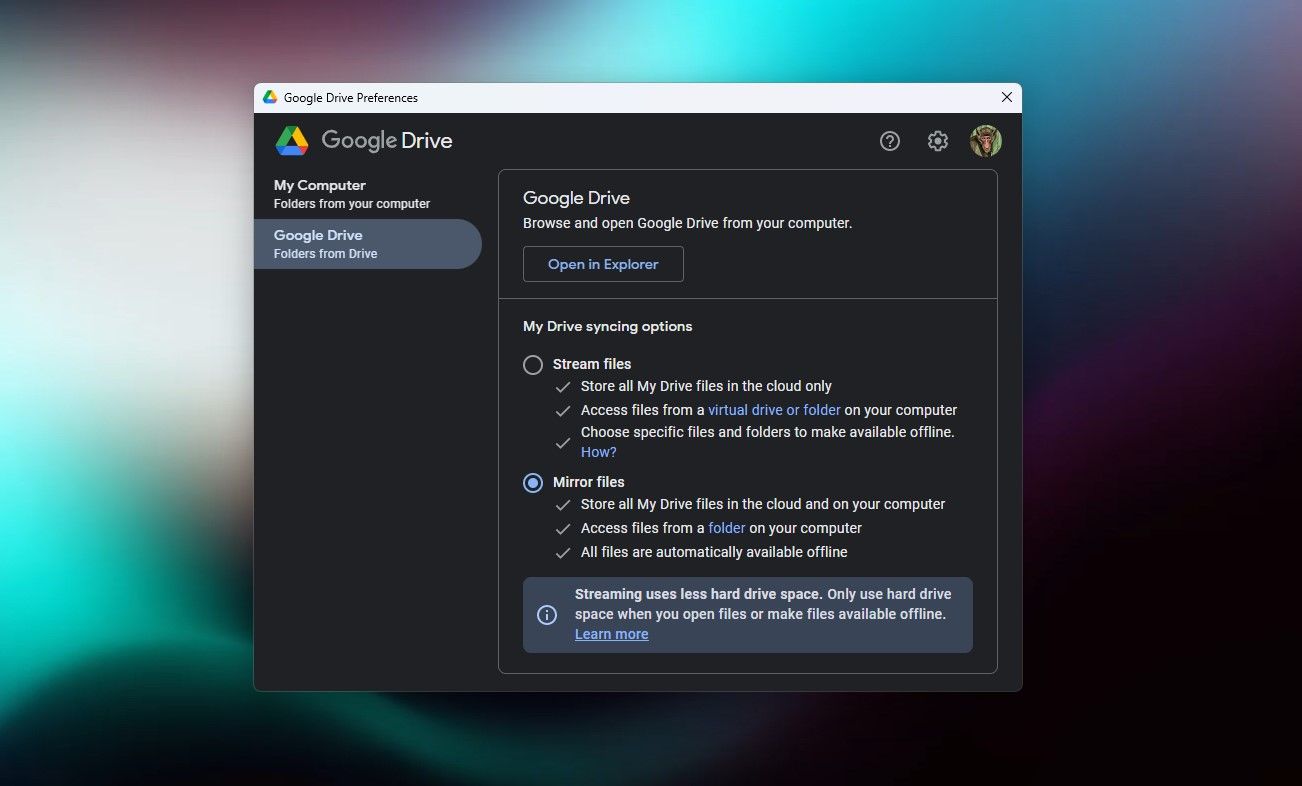Click the 'My Drive syncing options' heading

point(607,326)
